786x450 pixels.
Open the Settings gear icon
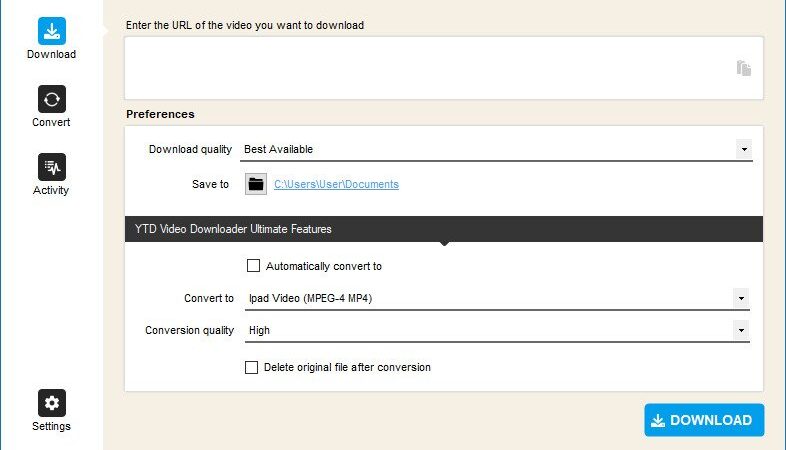coord(52,403)
